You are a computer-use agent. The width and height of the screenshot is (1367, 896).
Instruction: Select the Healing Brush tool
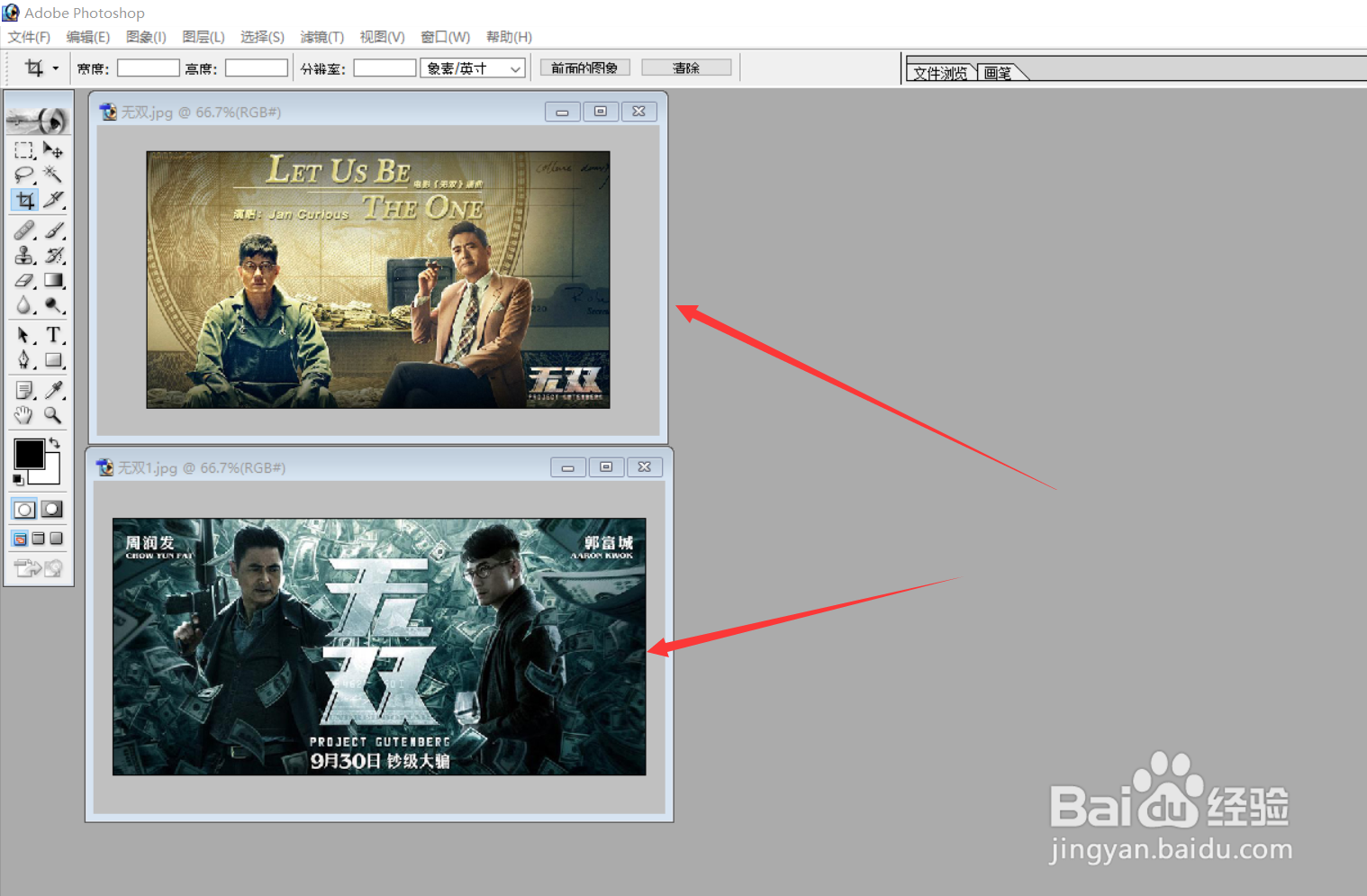click(x=24, y=231)
